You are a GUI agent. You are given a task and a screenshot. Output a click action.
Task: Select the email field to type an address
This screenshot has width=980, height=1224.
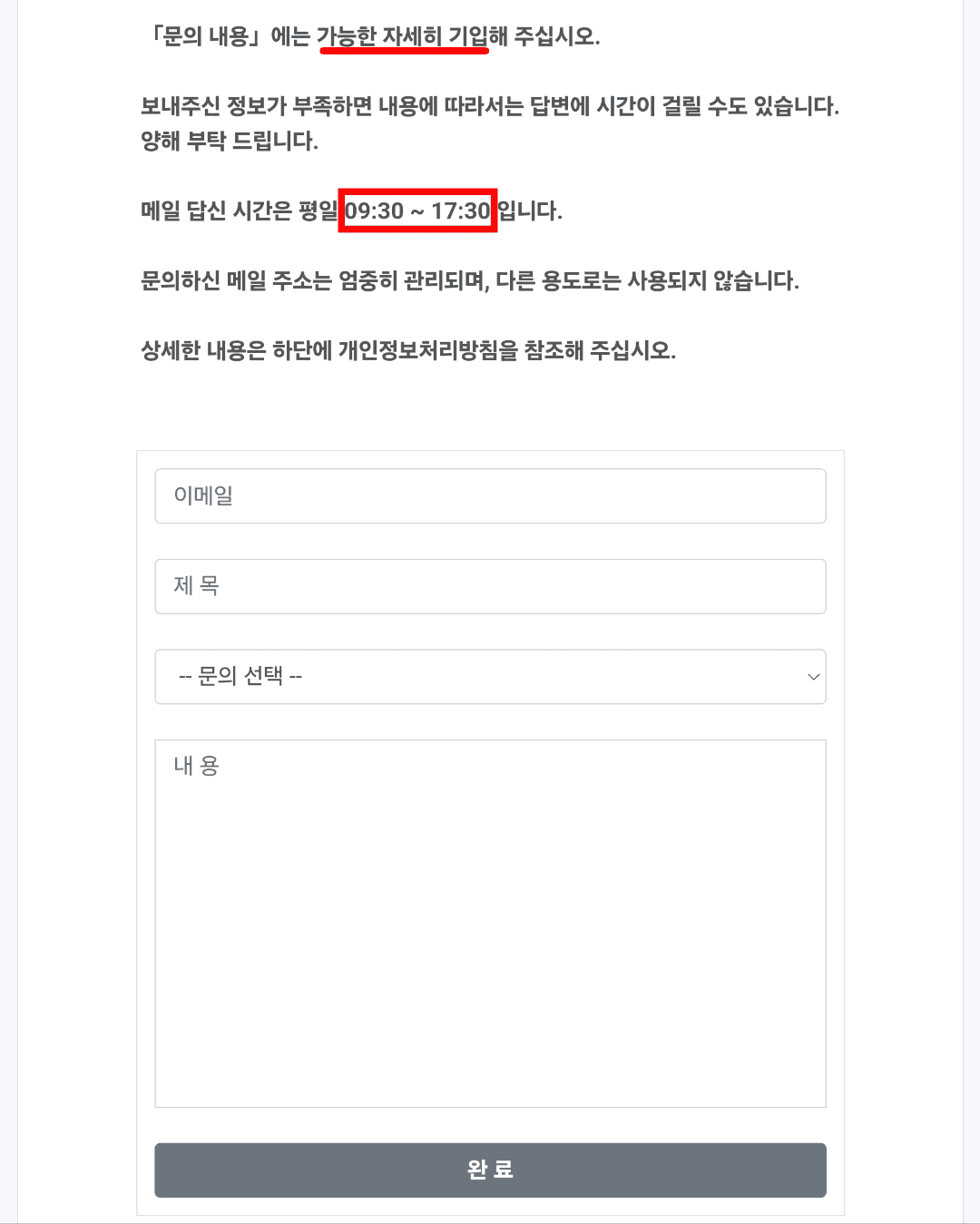(x=490, y=495)
